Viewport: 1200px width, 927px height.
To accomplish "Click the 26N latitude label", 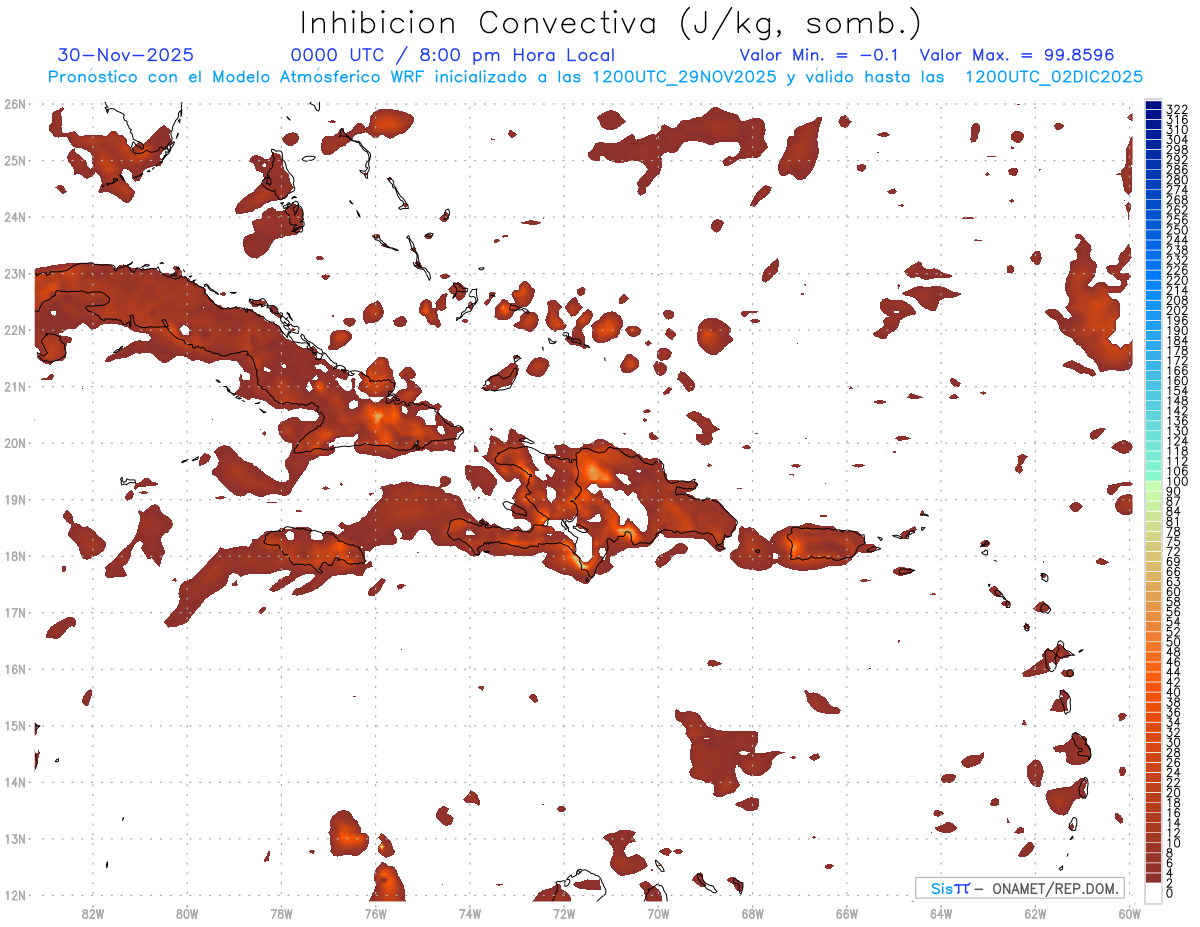I will (15, 104).
